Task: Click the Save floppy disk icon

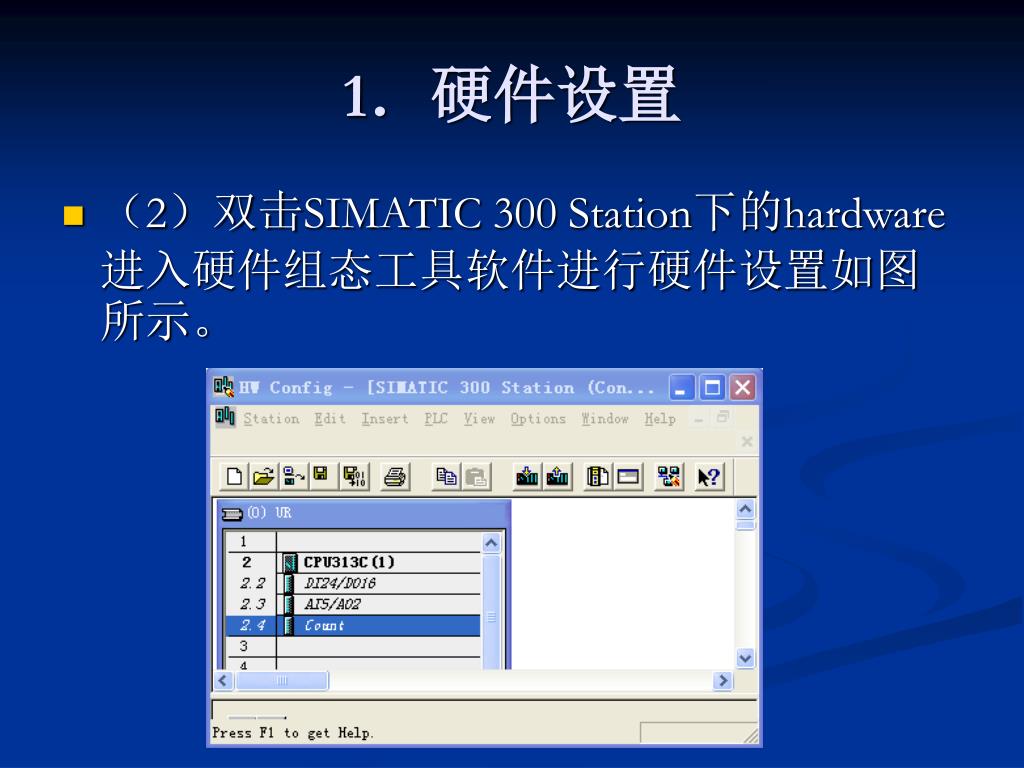Action: pyautogui.click(x=320, y=475)
